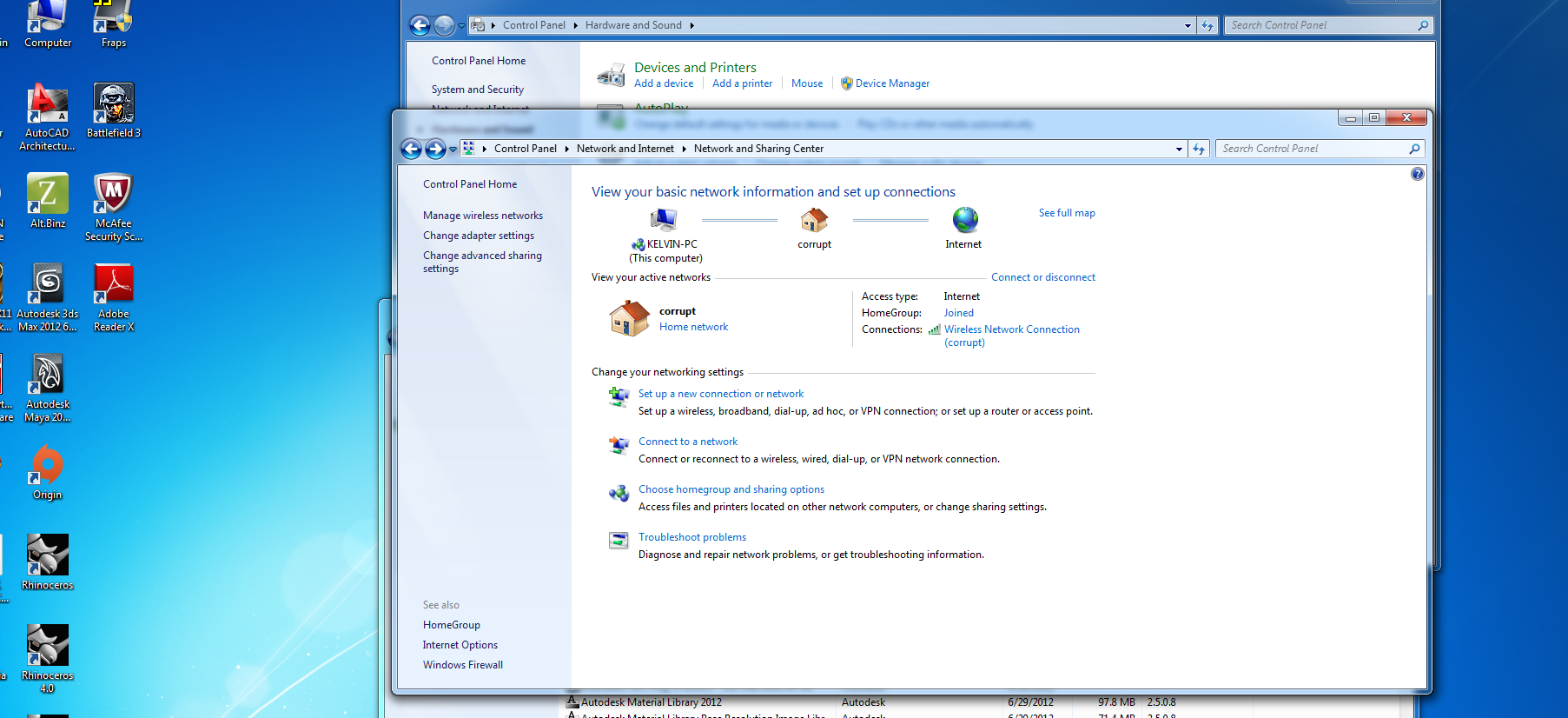Open Wireless Network Connection (corrupt) link
The image size is (1568, 718).
[1012, 336]
